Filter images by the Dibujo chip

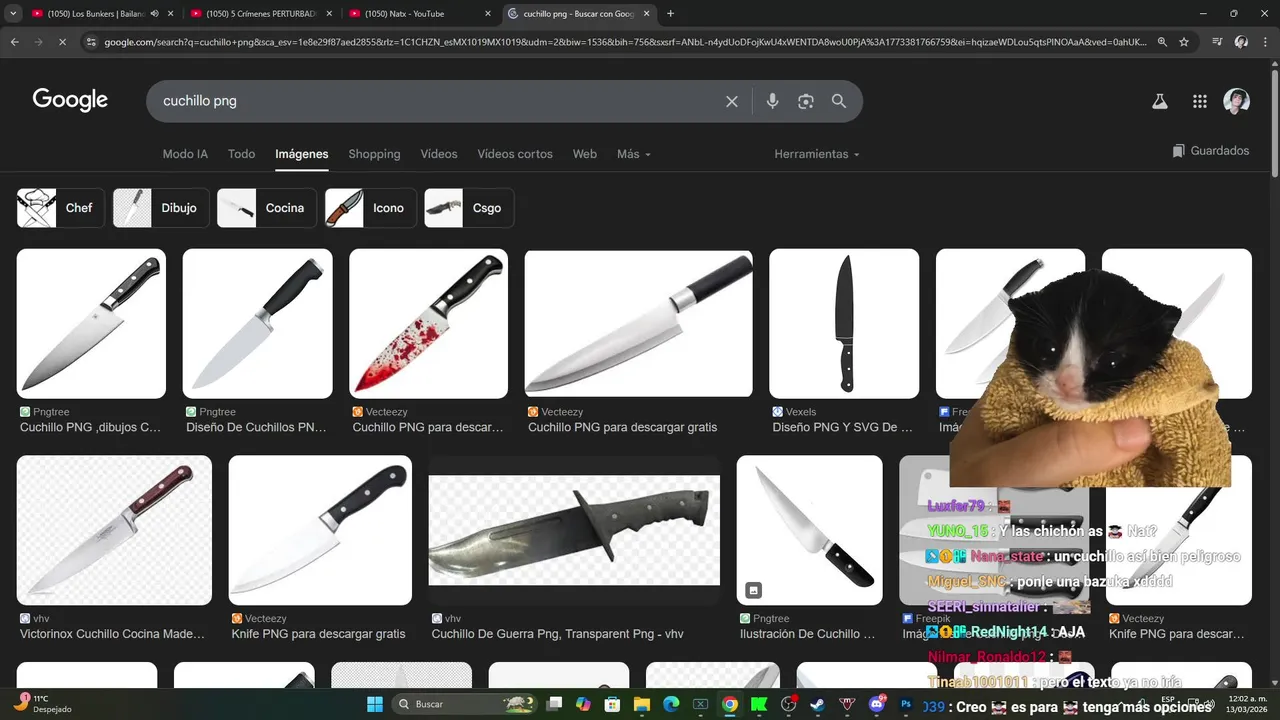tap(161, 208)
